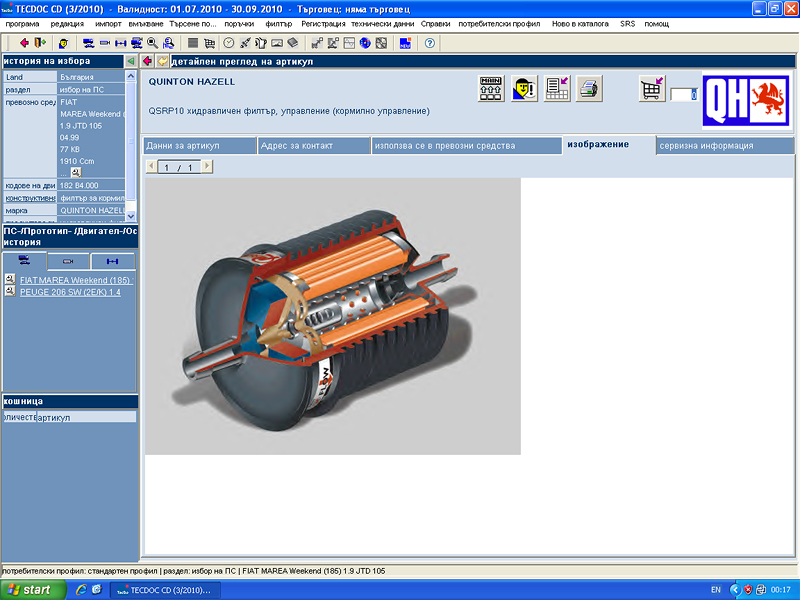Open PEUGE 206 SW history link
800x600 pixels.
[x=70, y=292]
